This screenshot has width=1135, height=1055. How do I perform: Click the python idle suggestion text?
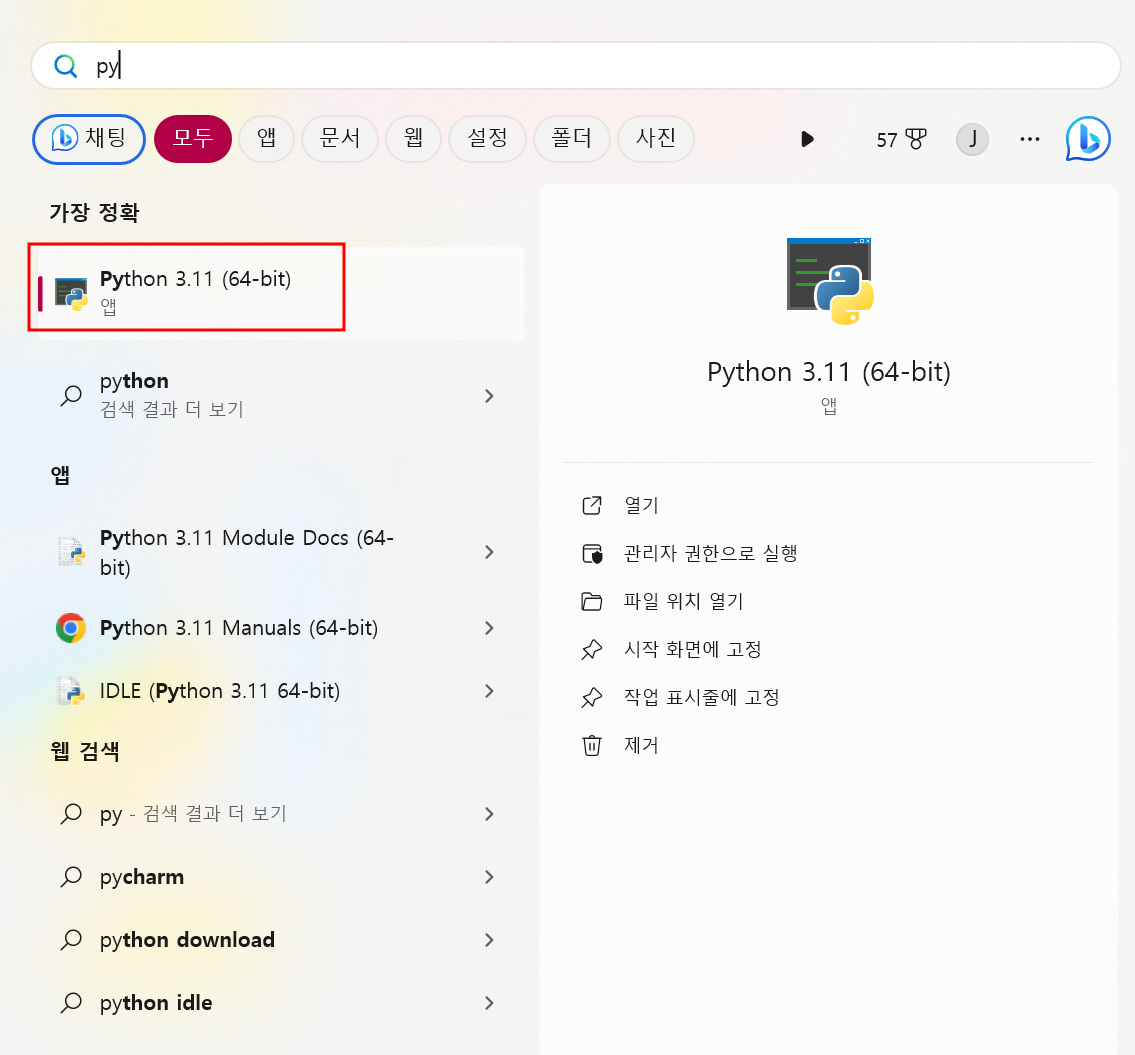[x=156, y=1004]
